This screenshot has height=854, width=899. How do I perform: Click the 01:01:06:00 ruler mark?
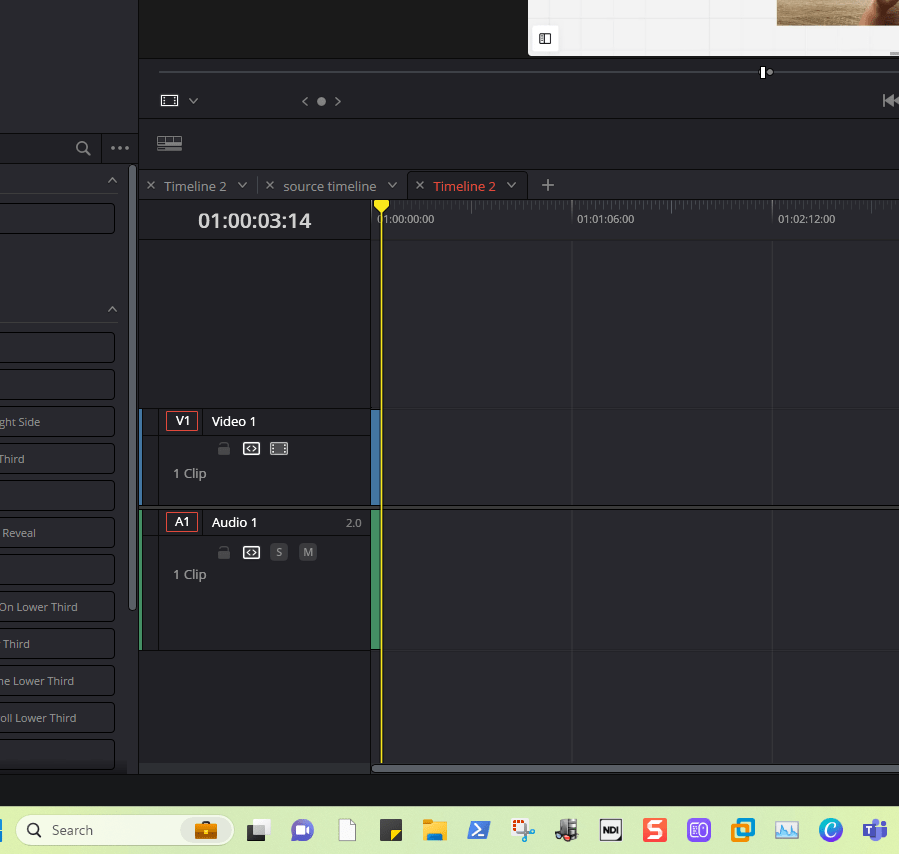pyautogui.click(x=605, y=220)
